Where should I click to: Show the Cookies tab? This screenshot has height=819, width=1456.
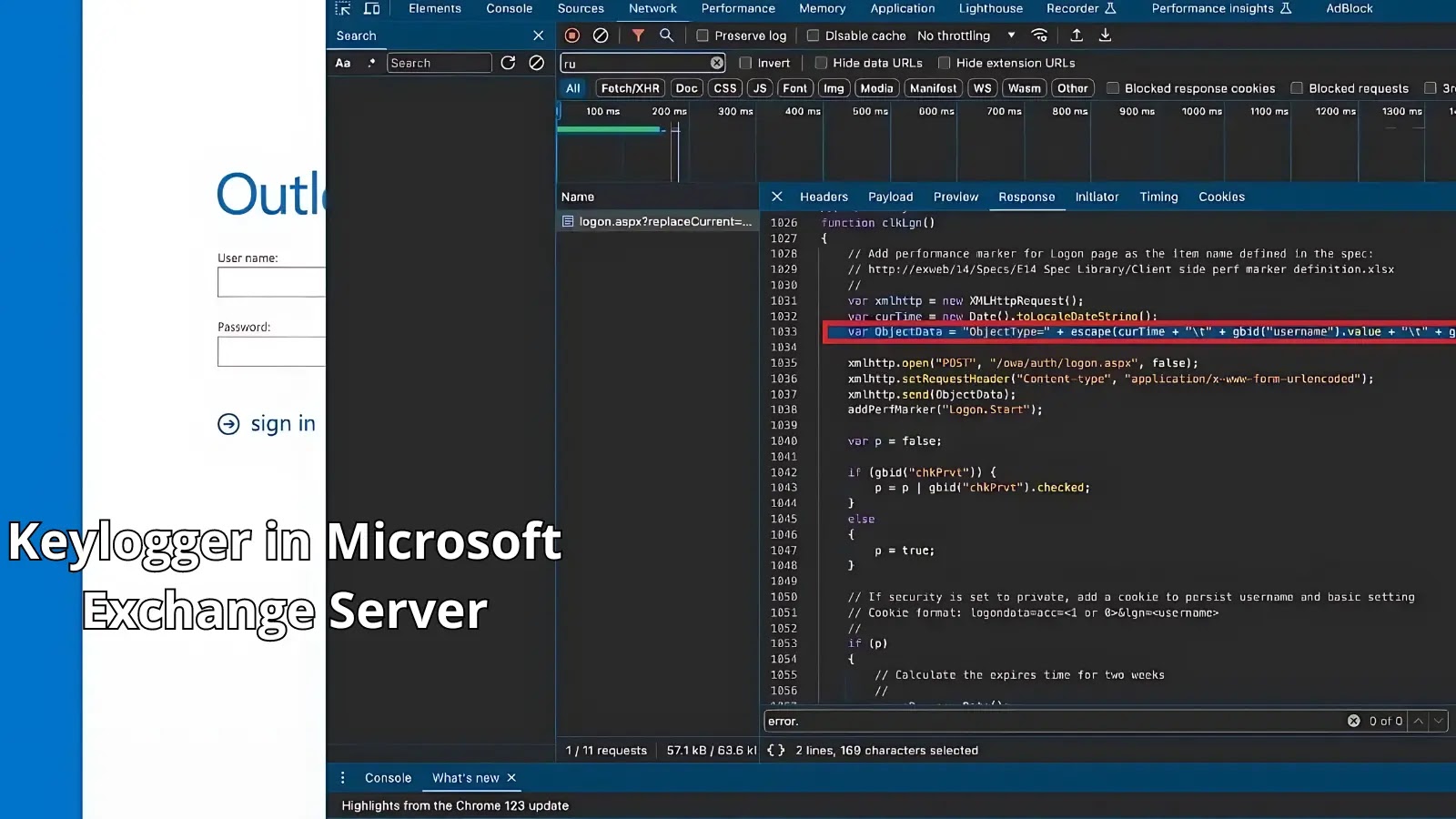pos(1221,197)
